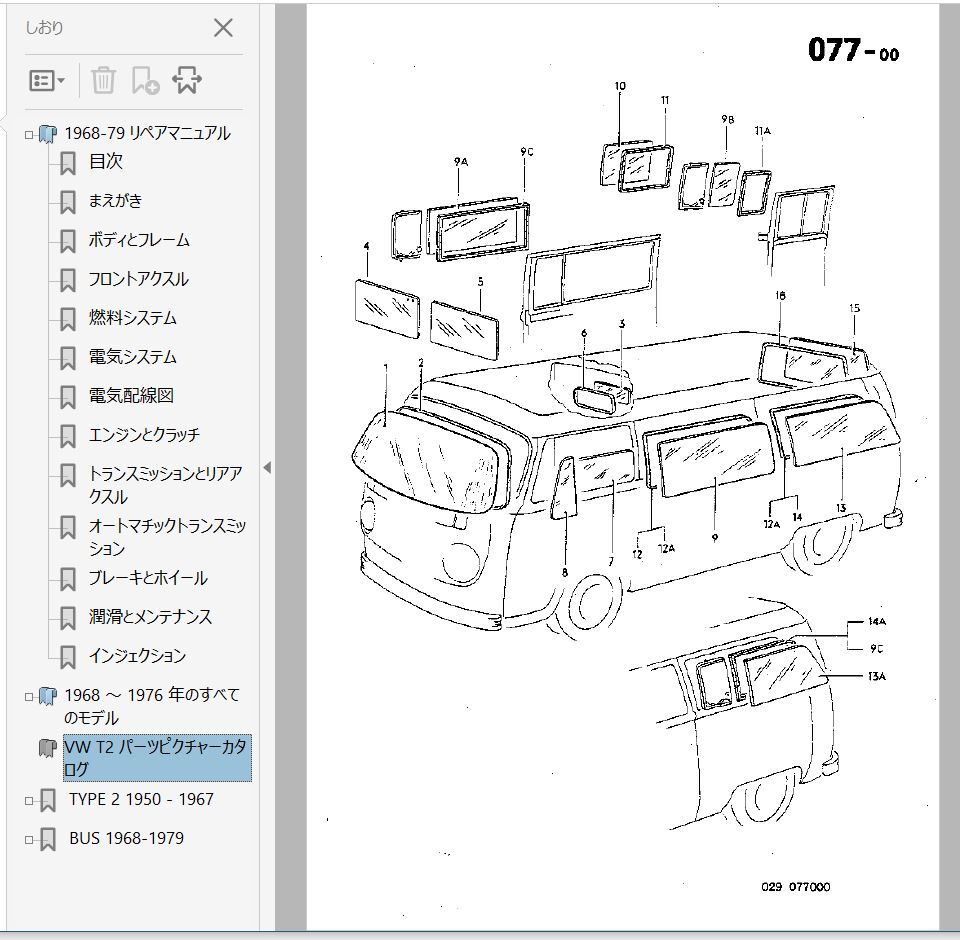Click the bookmark icon beside 電気配線図
960x940 pixels.
67,397
